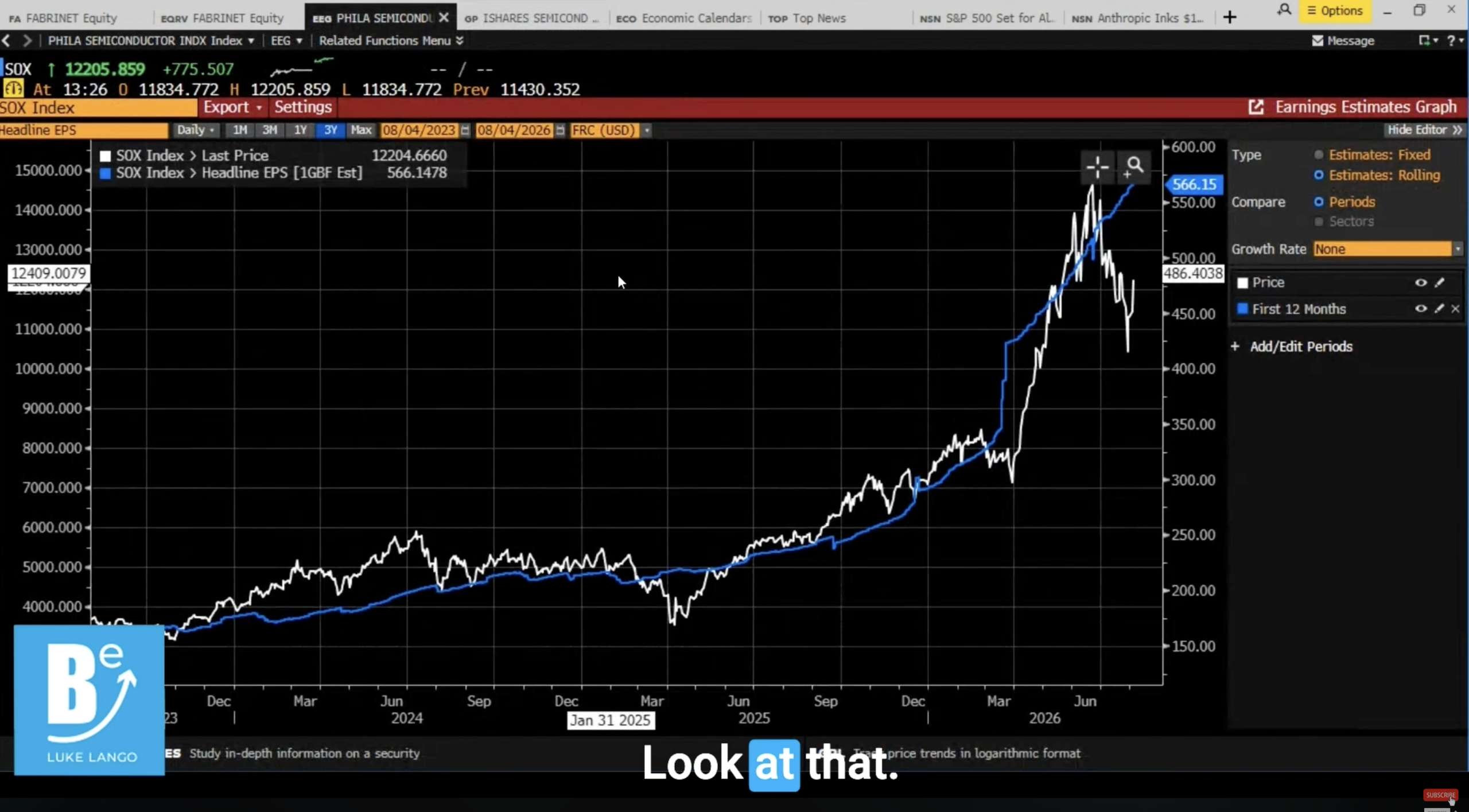Add a new tab with the plus icon
Viewport: 1469px width, 812px height.
tap(1230, 18)
